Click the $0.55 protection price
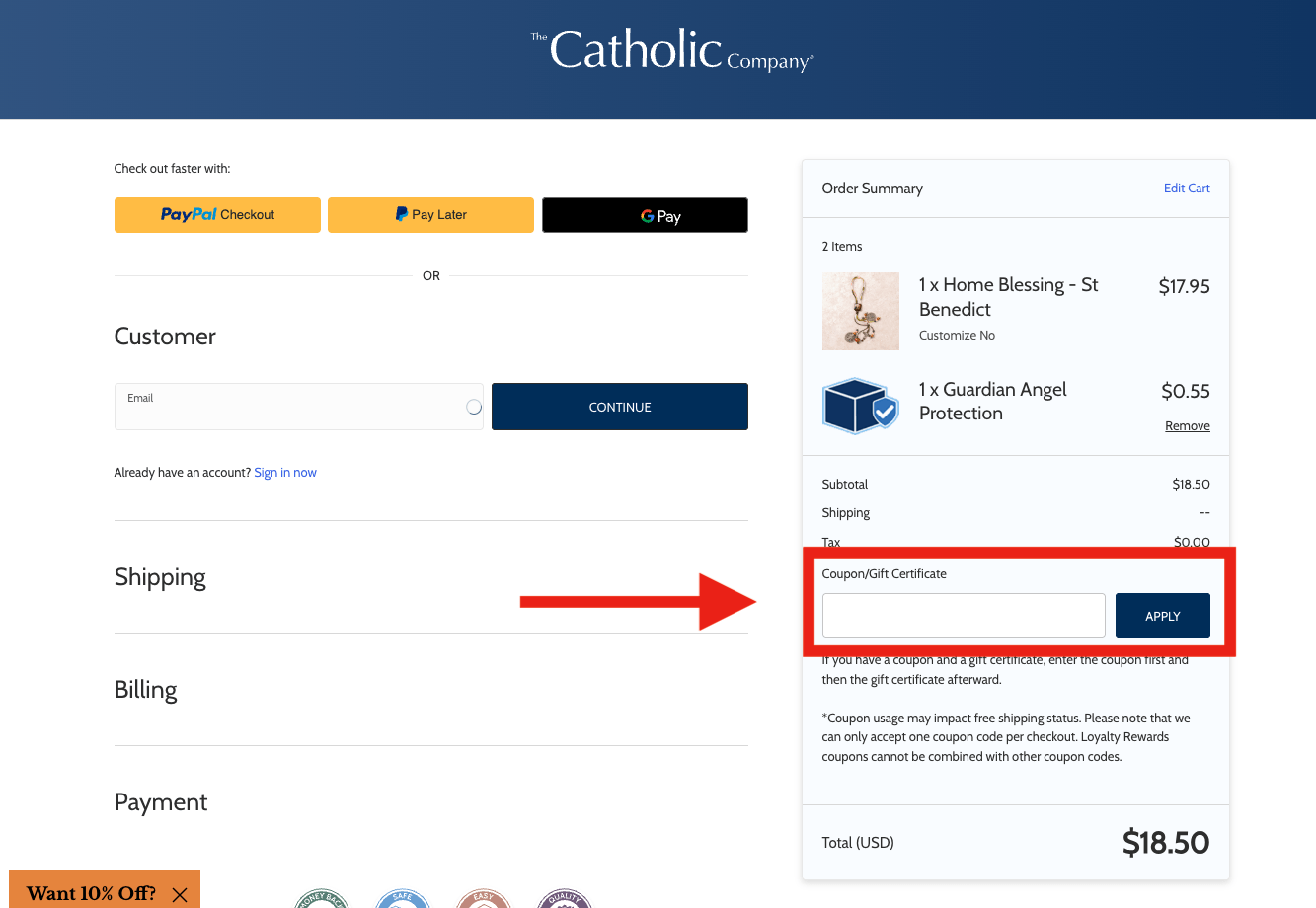 click(1186, 391)
